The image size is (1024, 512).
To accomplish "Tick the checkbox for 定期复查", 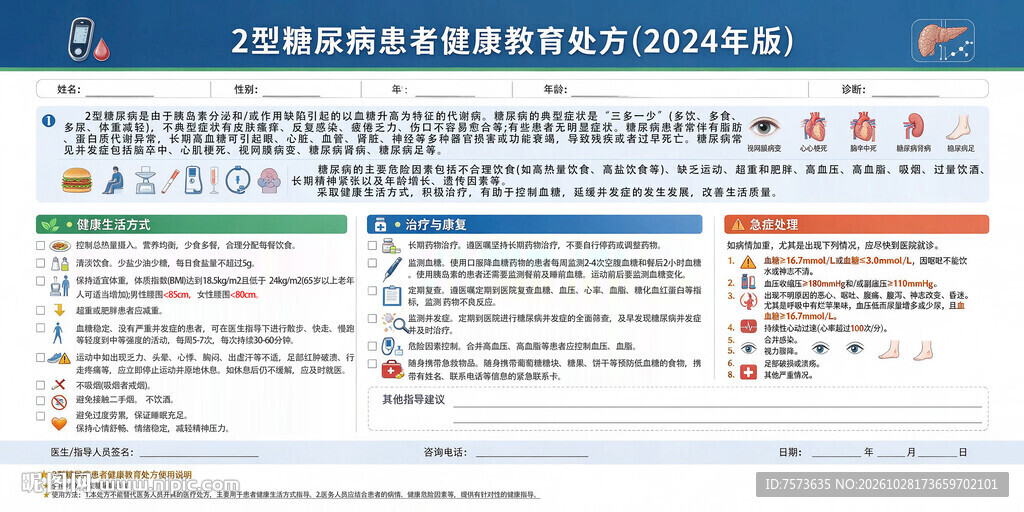I will click(372, 289).
